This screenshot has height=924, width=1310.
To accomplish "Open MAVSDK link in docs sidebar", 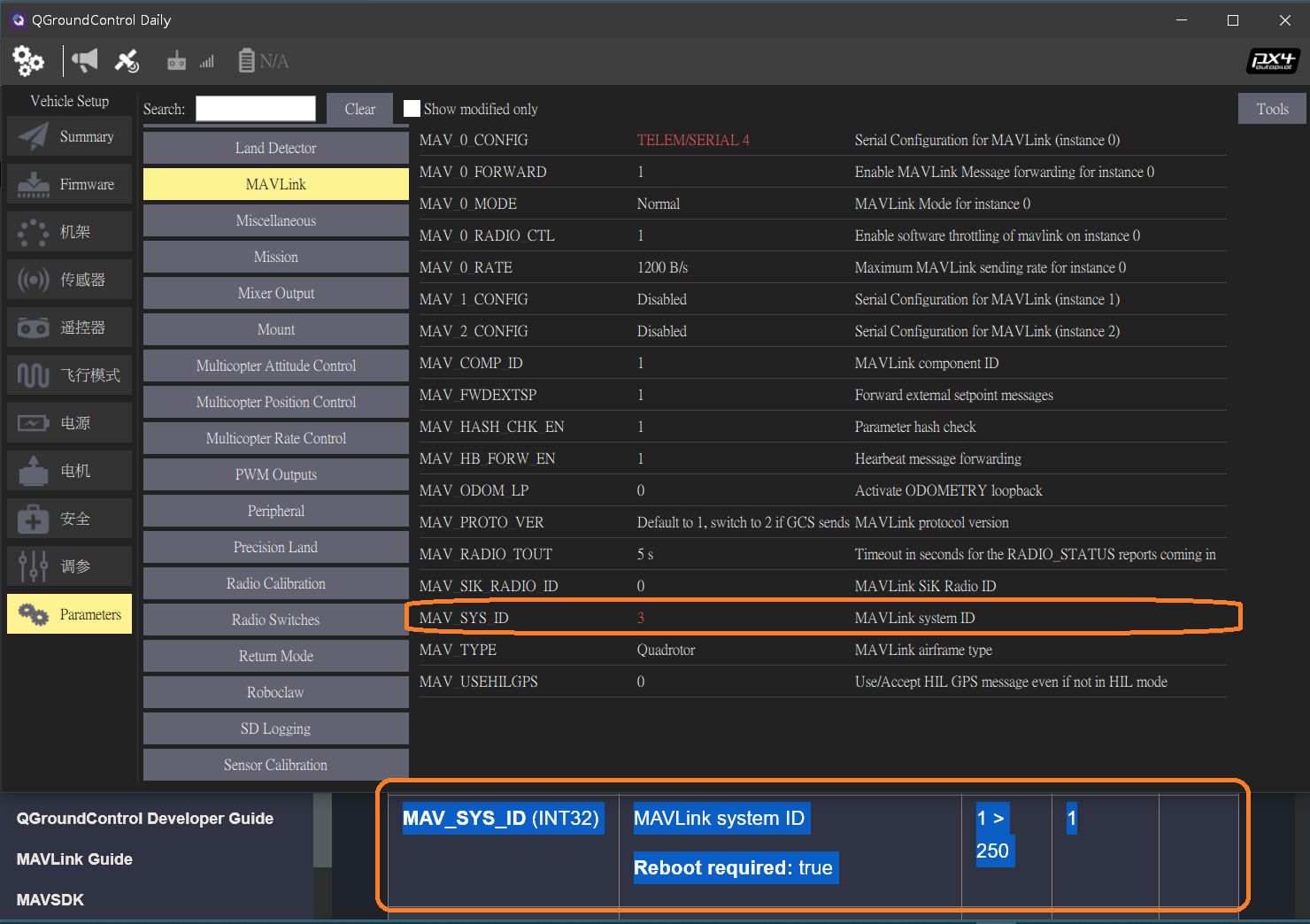I will point(50,900).
